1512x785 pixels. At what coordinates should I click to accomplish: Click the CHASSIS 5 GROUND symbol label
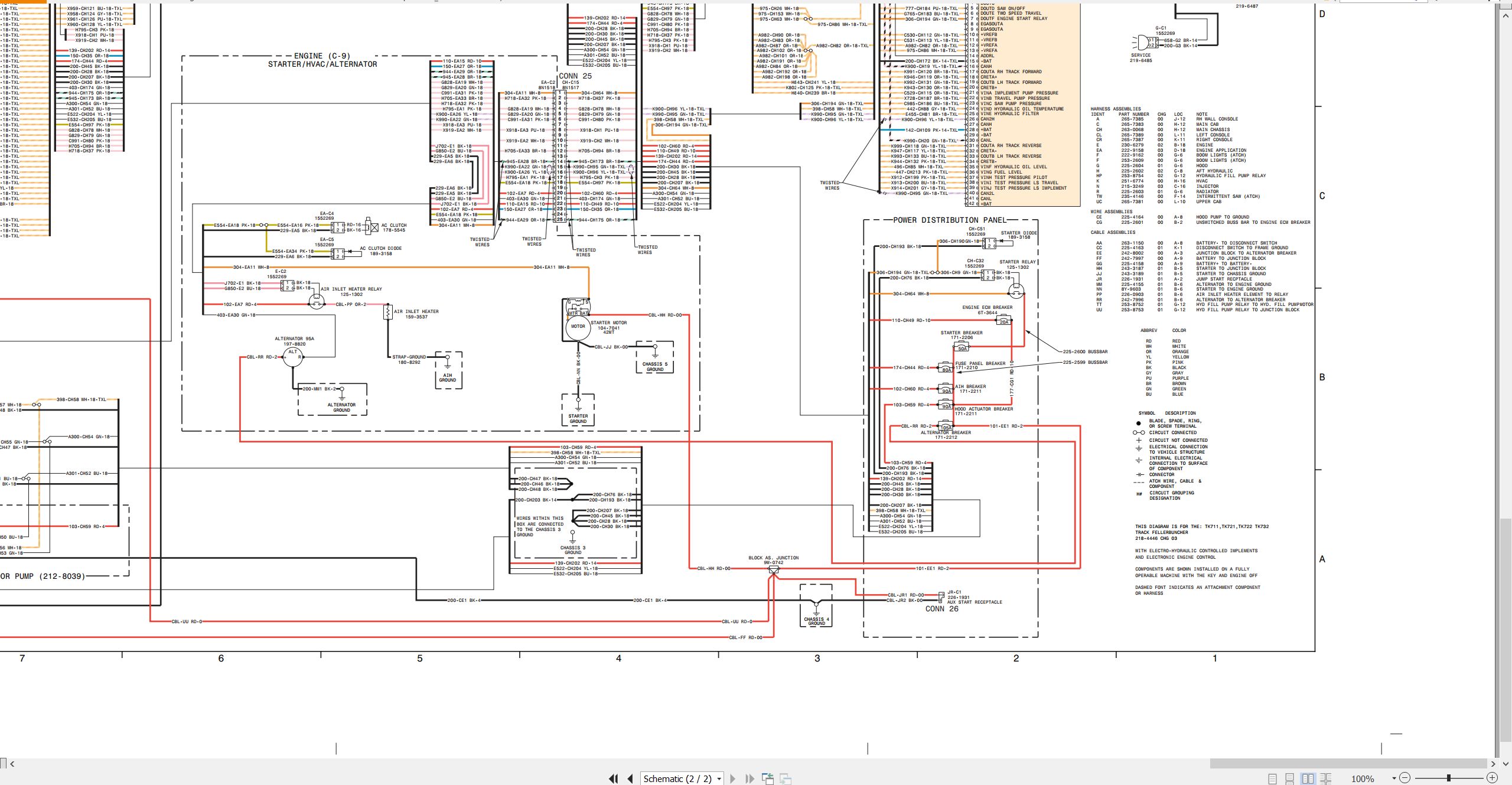655,367
